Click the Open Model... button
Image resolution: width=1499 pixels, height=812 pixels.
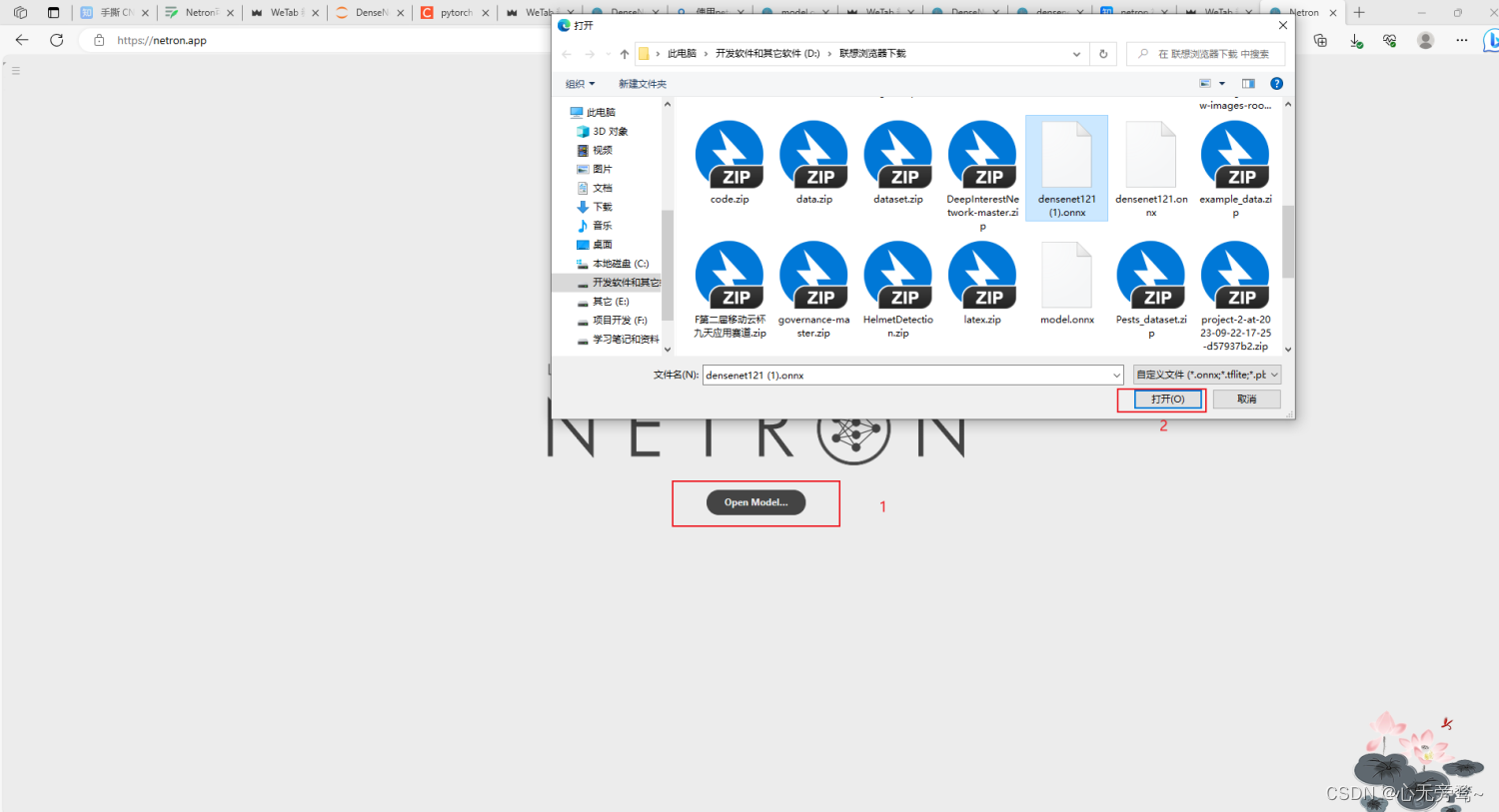755,502
